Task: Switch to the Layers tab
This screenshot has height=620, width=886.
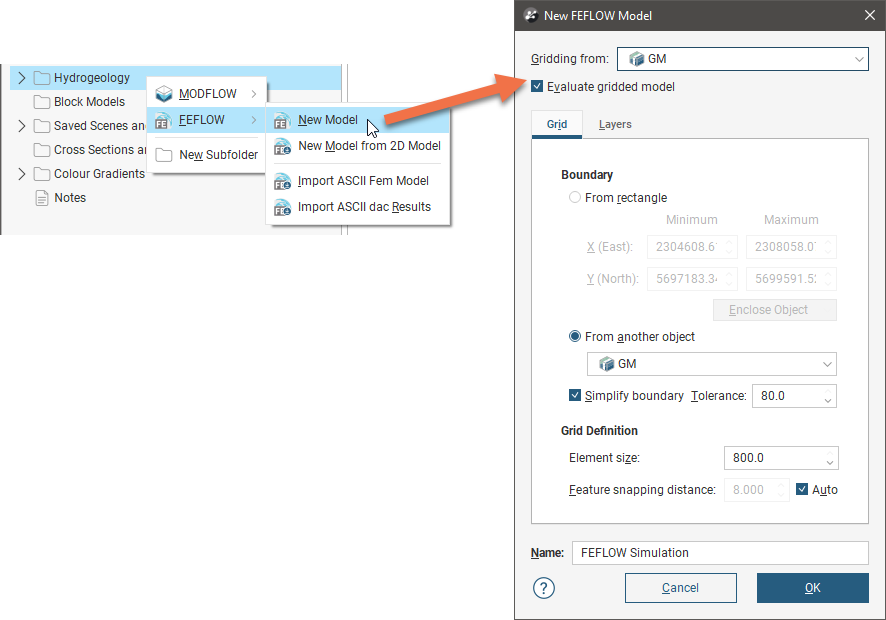Action: [x=615, y=125]
